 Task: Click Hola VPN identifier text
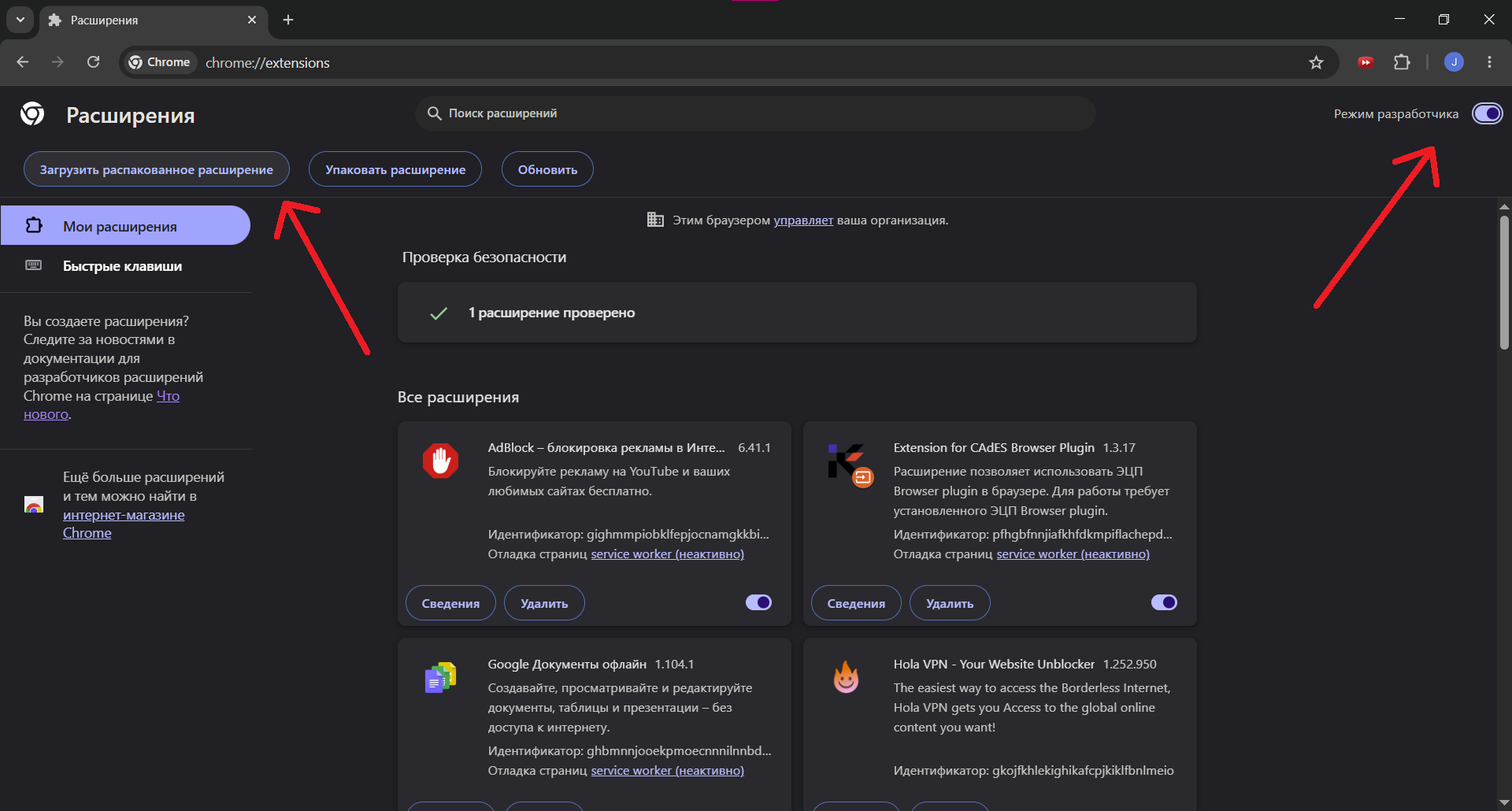coord(1033,771)
